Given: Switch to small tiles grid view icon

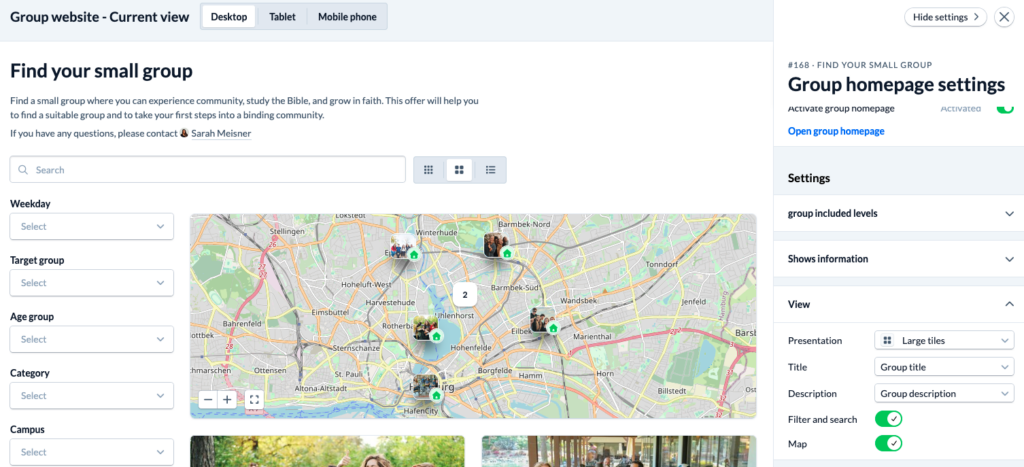Looking at the screenshot, I should [428, 170].
